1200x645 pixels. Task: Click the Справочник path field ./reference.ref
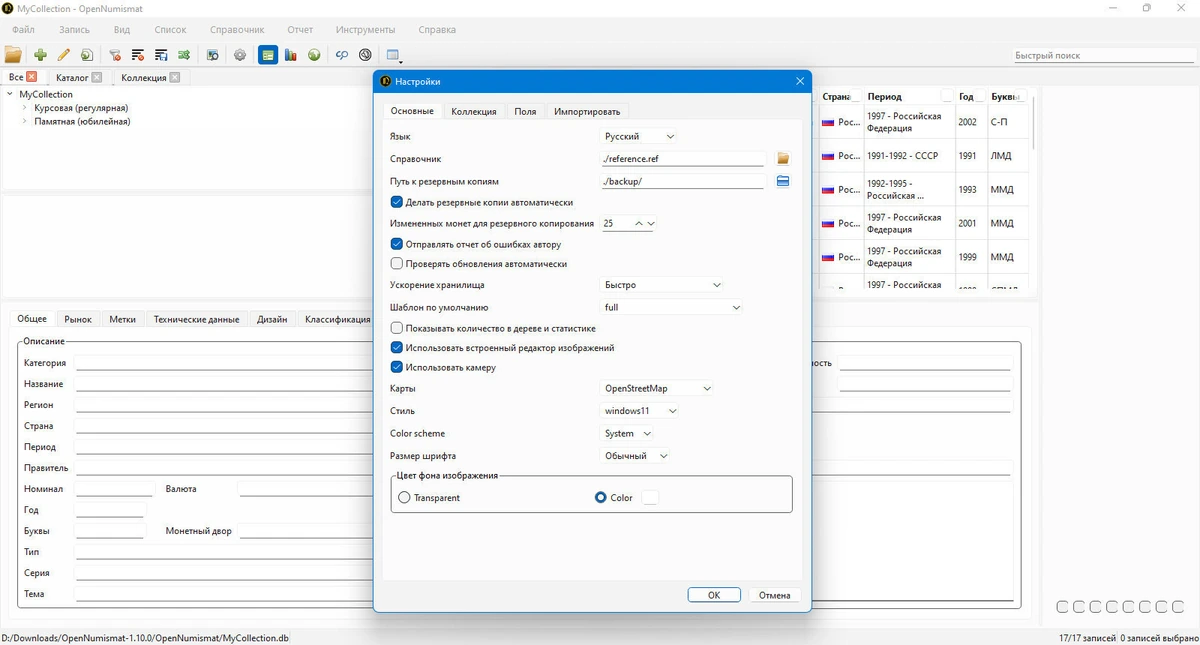tap(683, 159)
